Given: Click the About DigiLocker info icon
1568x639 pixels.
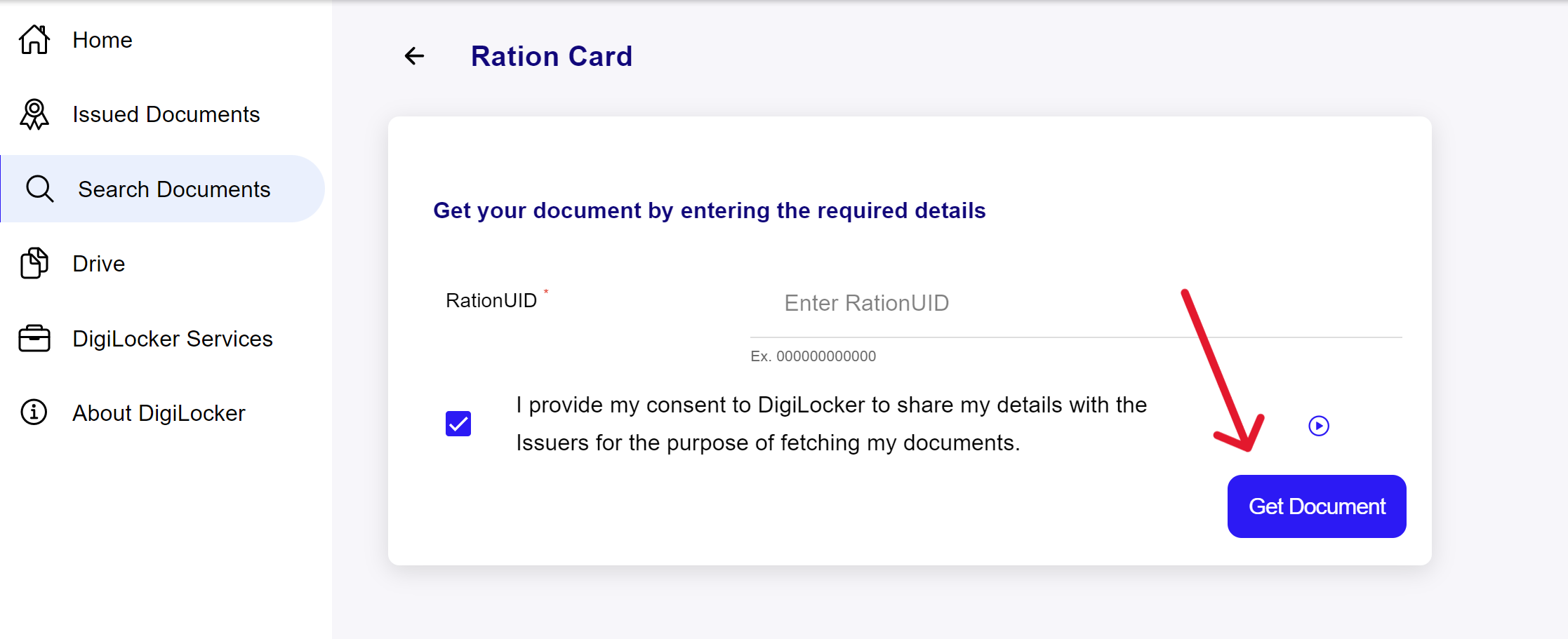Looking at the screenshot, I should point(33,412).
